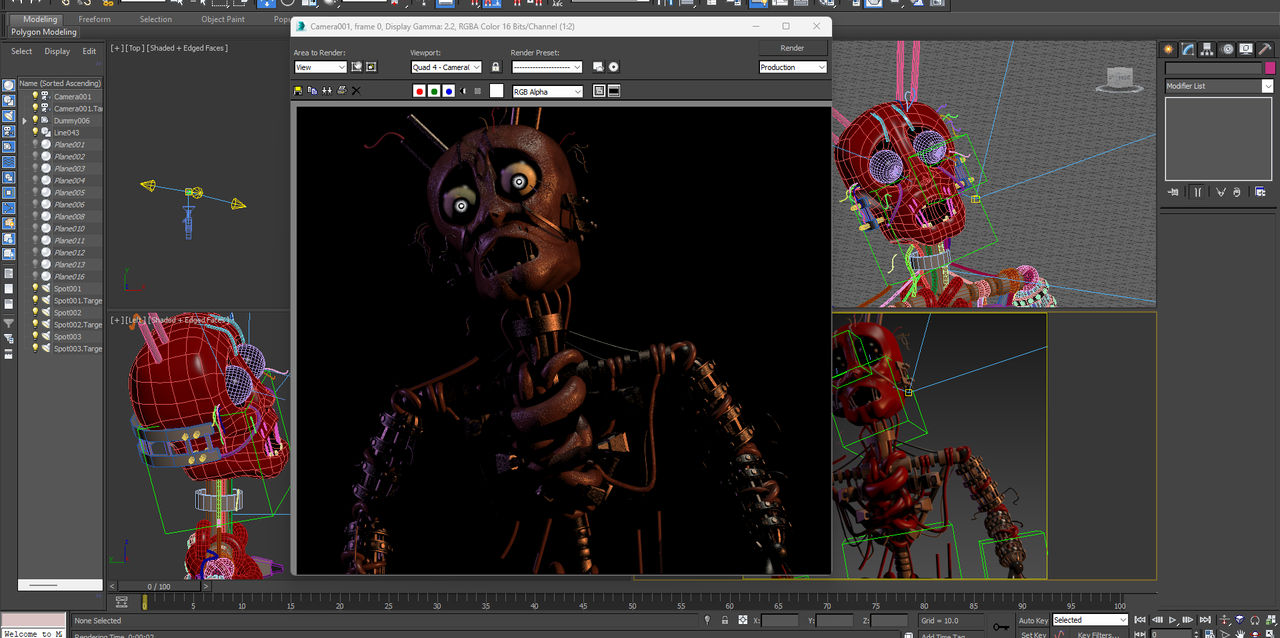Screen dimensions: 1280x638
Task: Activate the Orbit viewport tool
Action: click(1255, 634)
